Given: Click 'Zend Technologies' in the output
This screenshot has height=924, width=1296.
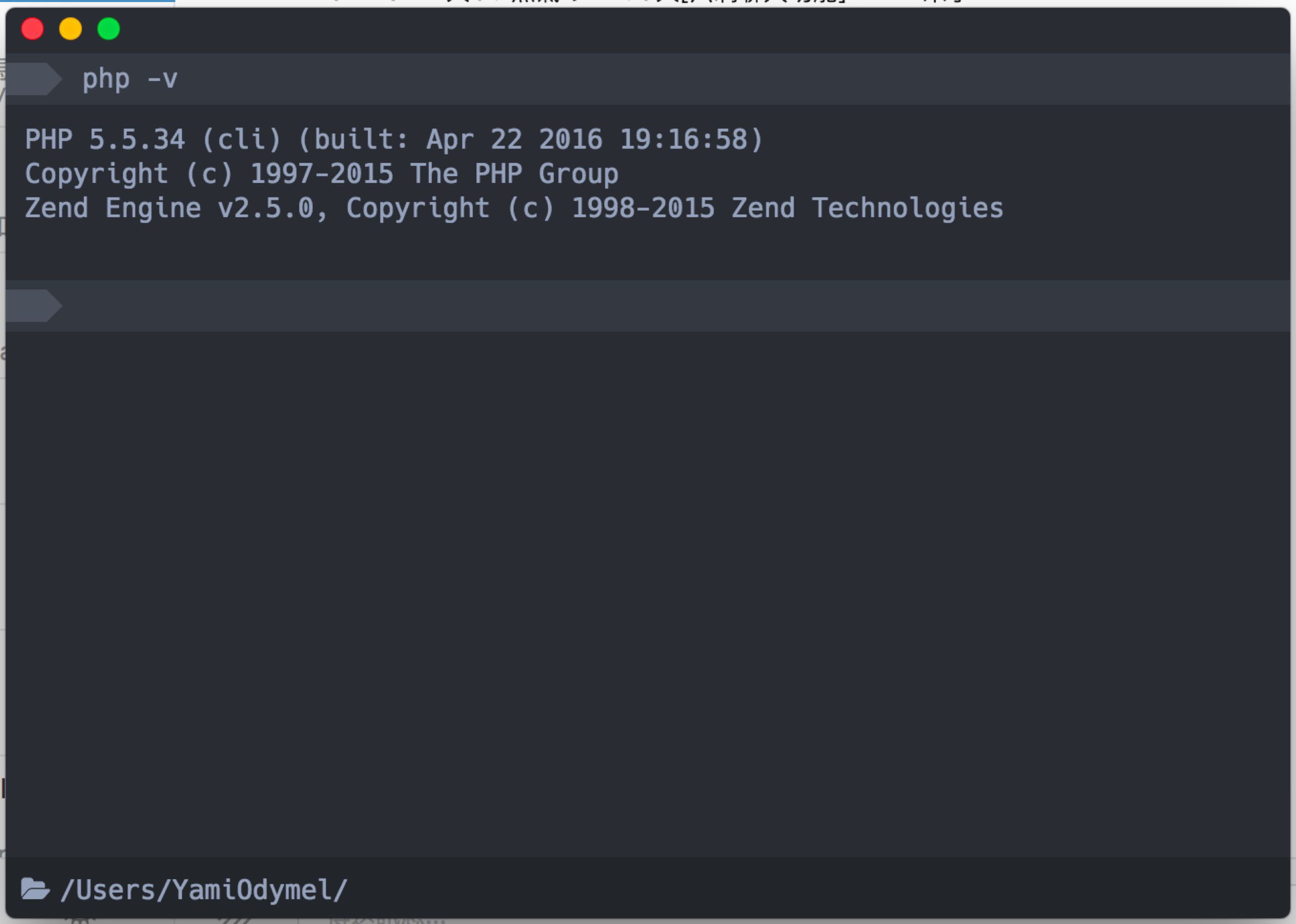Looking at the screenshot, I should [867, 207].
